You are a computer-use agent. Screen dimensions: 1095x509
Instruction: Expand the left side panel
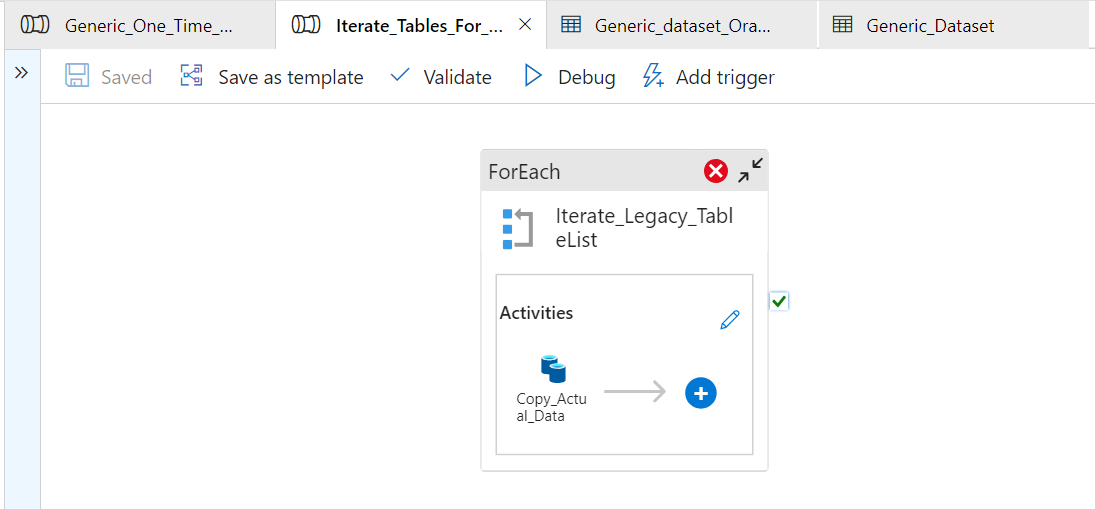tap(21, 73)
